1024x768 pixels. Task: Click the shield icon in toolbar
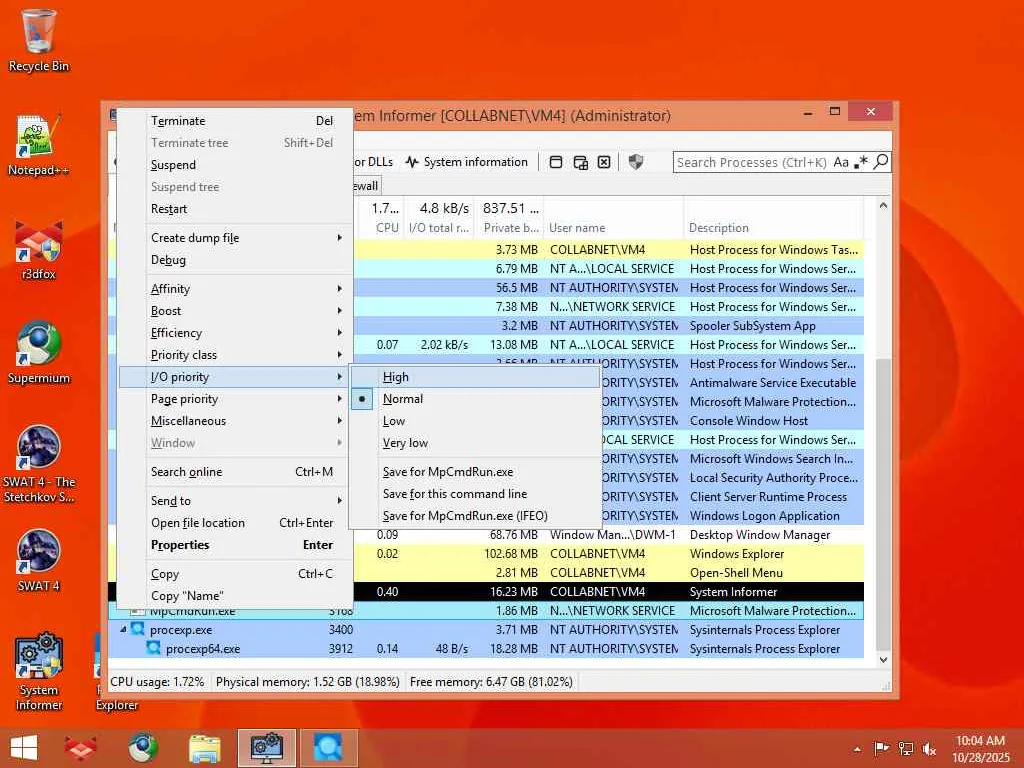click(x=635, y=162)
